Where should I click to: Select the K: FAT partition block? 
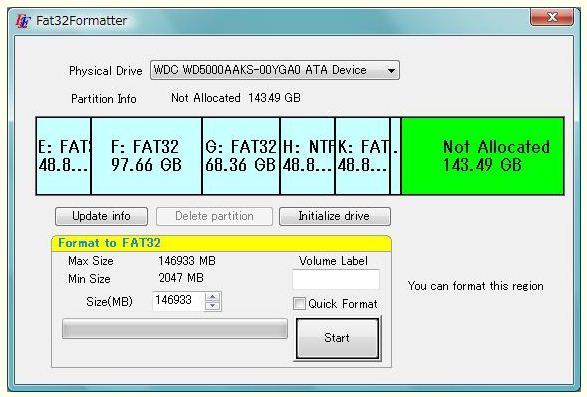362,156
